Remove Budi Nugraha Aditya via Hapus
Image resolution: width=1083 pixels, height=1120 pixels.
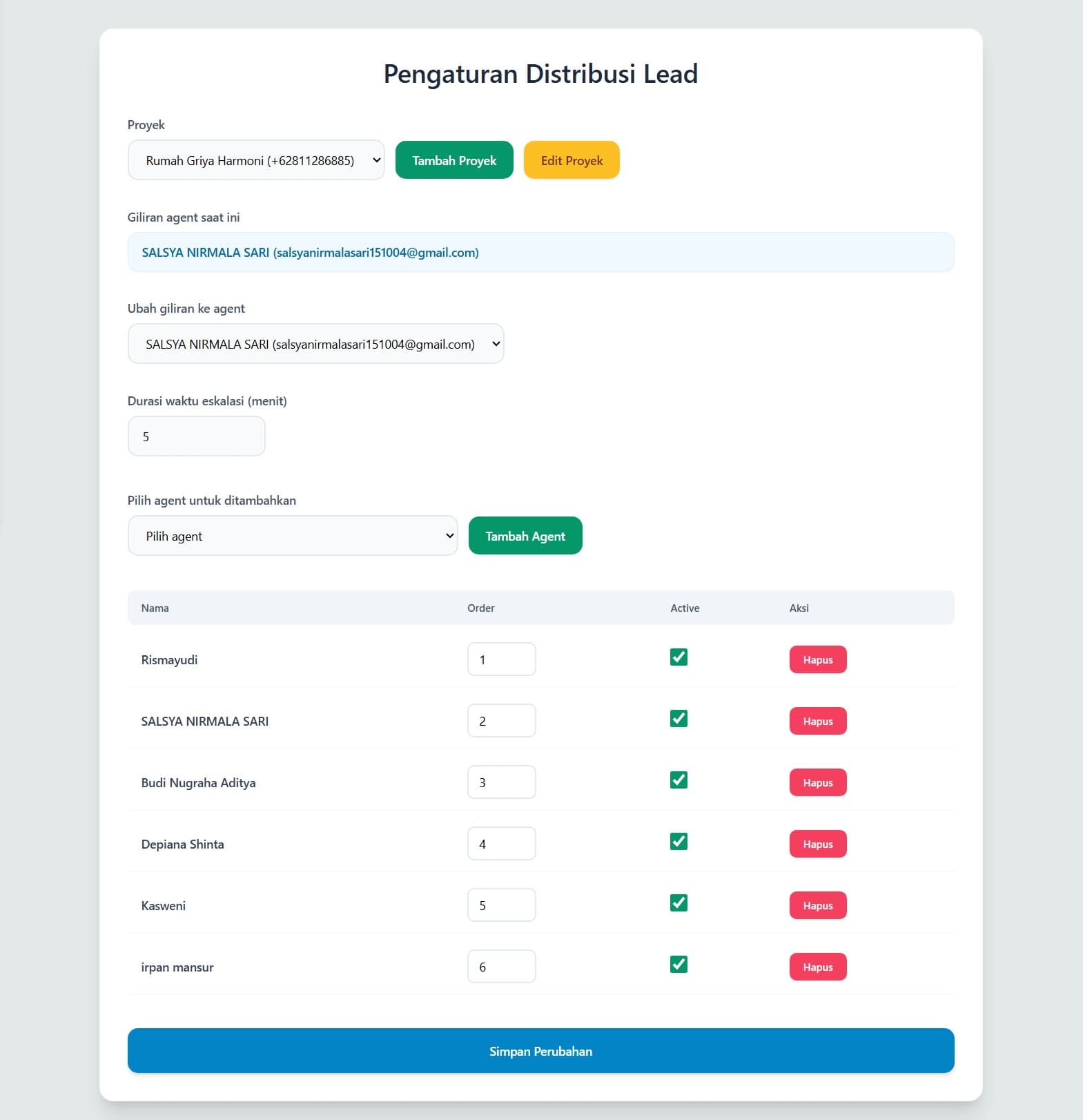[818, 782]
